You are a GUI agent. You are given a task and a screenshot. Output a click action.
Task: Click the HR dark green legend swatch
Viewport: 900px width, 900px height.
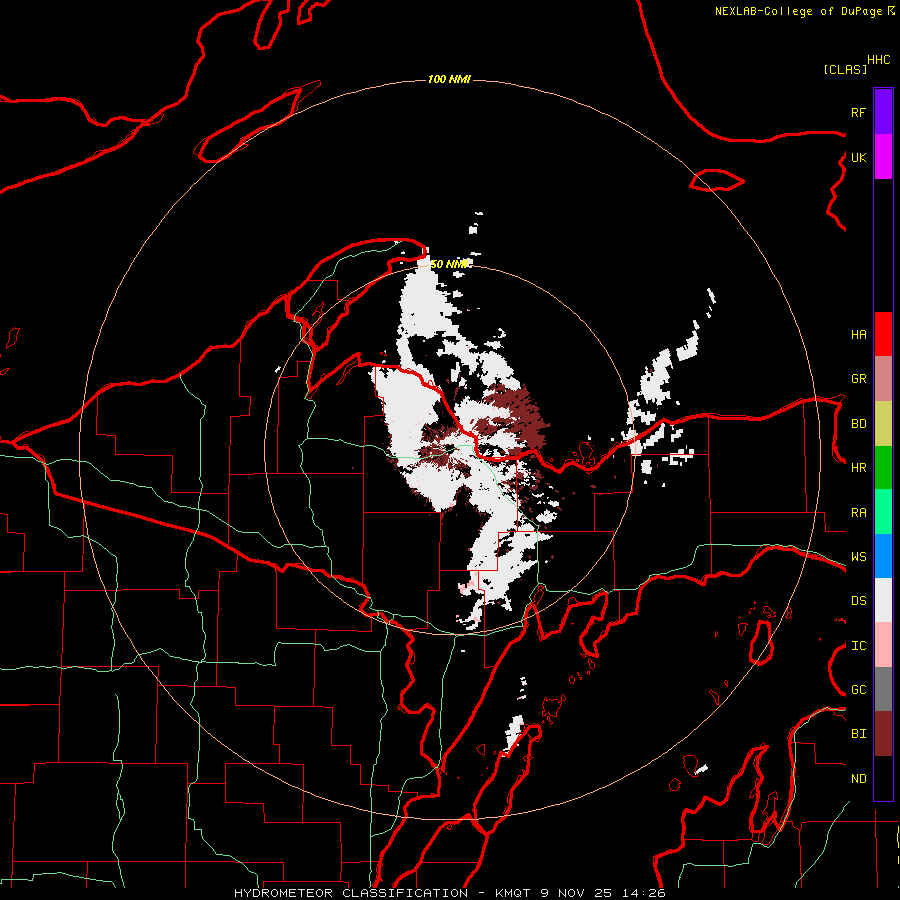click(883, 468)
